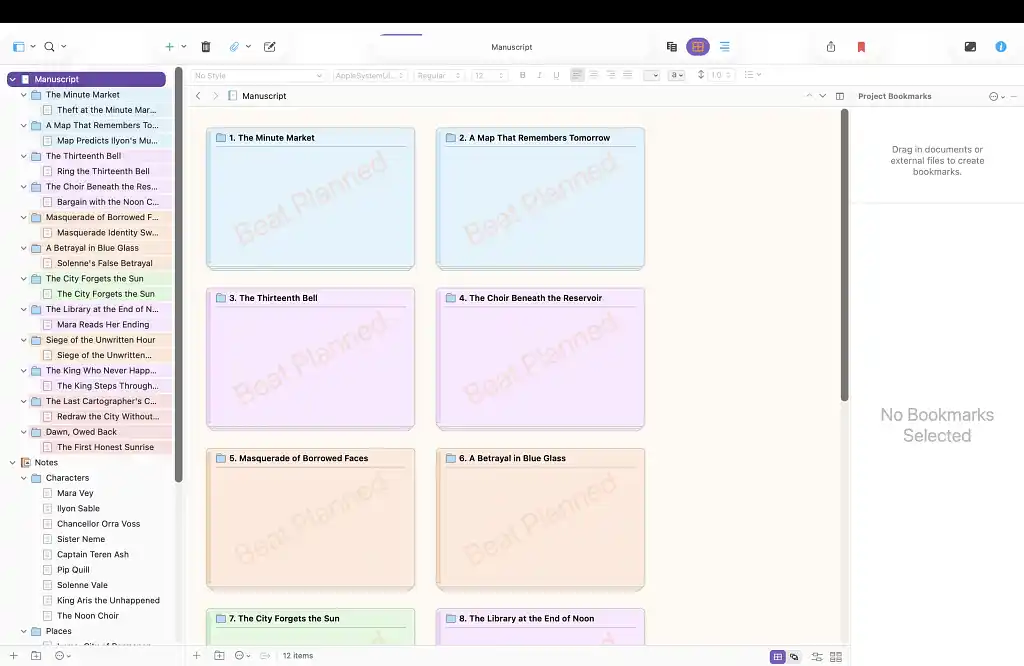Screen dimensions: 1024x666
Task: Click the Project Bookmarks header
Action: point(895,96)
